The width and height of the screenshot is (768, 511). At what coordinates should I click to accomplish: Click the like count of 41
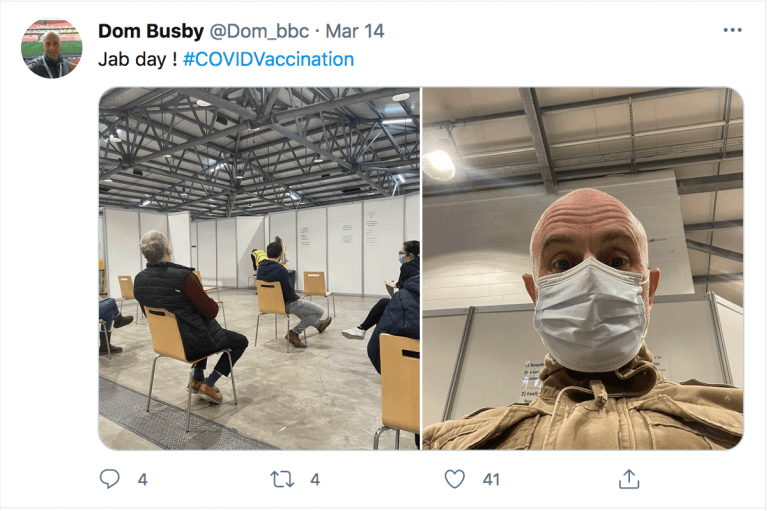pos(491,480)
